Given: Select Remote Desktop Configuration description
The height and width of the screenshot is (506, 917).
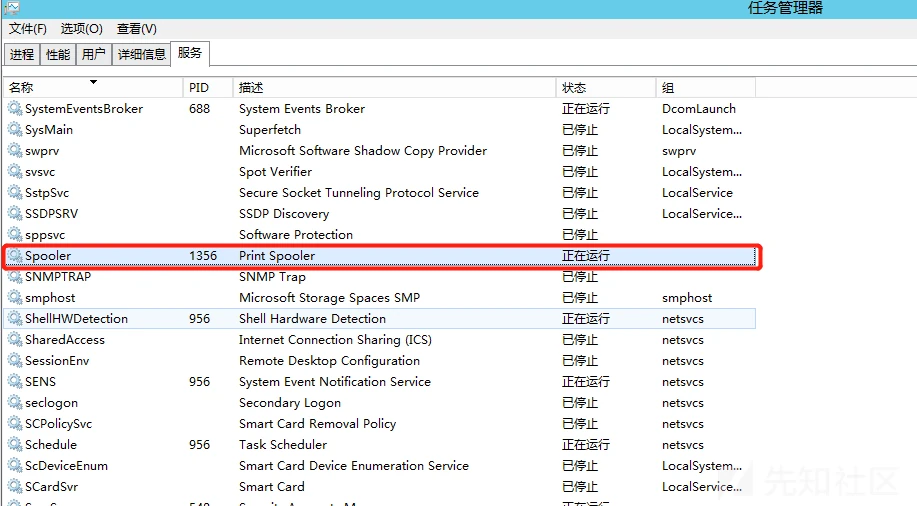Looking at the screenshot, I should (329, 360).
